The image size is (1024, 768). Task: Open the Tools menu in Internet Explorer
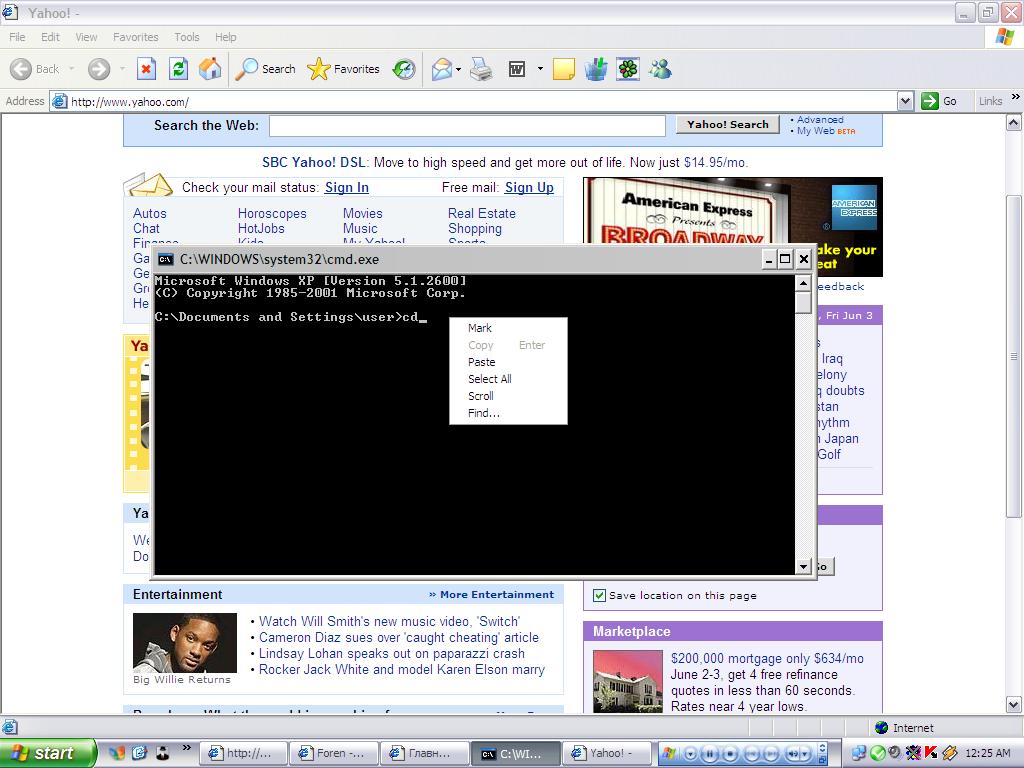[187, 37]
